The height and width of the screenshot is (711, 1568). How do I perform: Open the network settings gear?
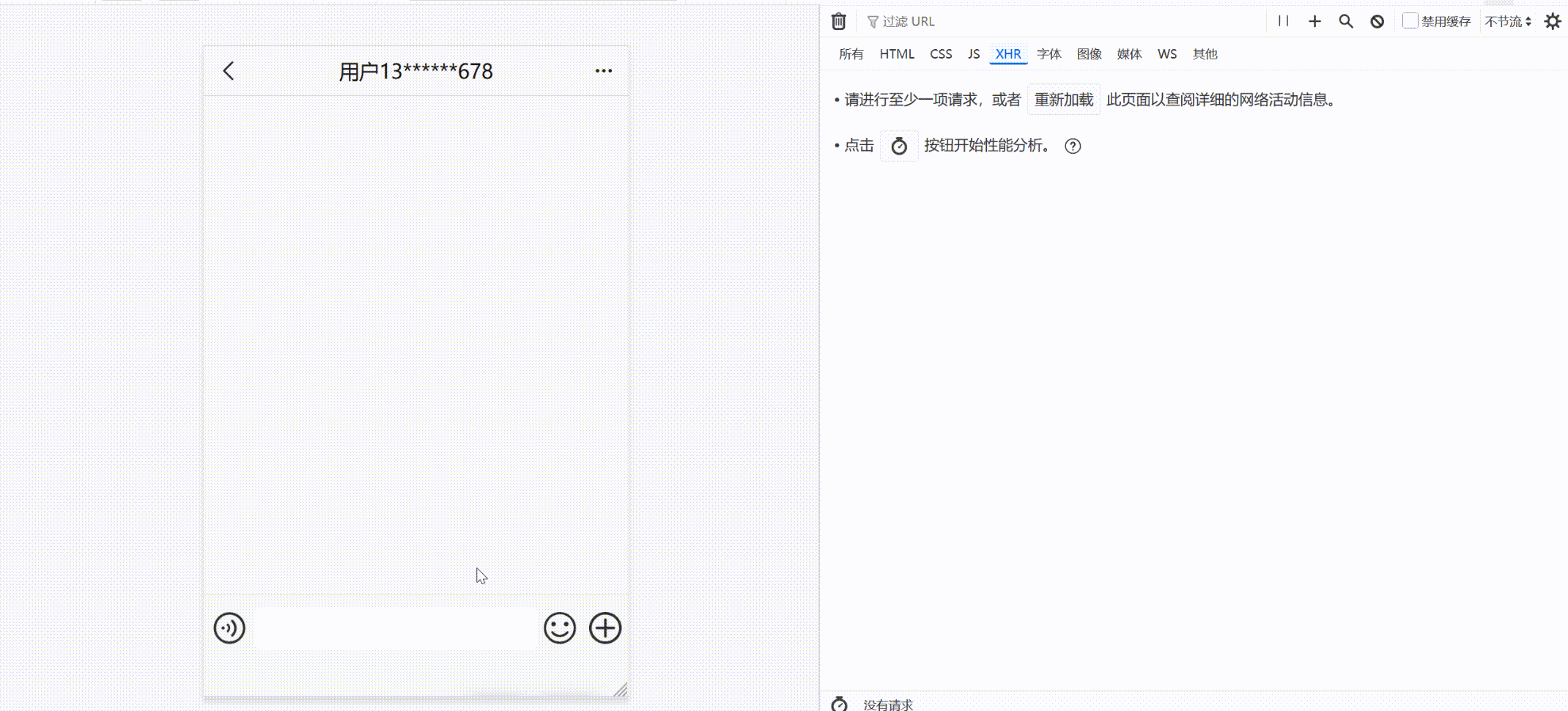tap(1553, 21)
